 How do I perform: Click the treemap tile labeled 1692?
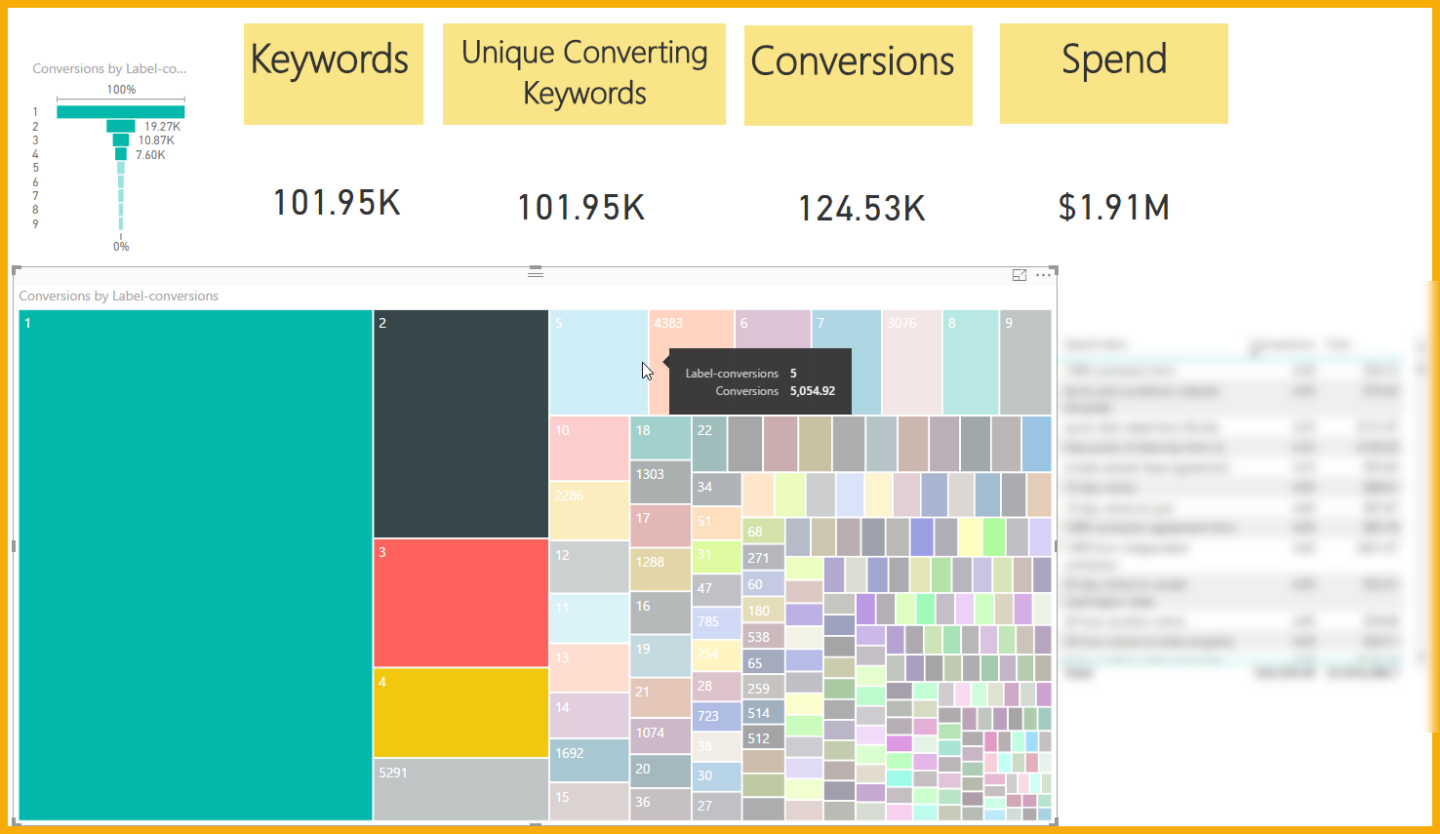pyautogui.click(x=589, y=760)
